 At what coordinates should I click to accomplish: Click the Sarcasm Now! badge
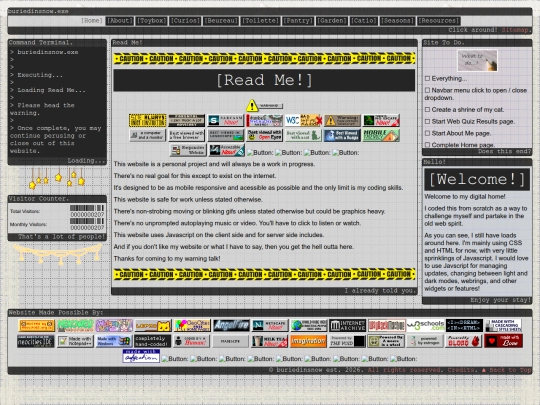point(225,121)
